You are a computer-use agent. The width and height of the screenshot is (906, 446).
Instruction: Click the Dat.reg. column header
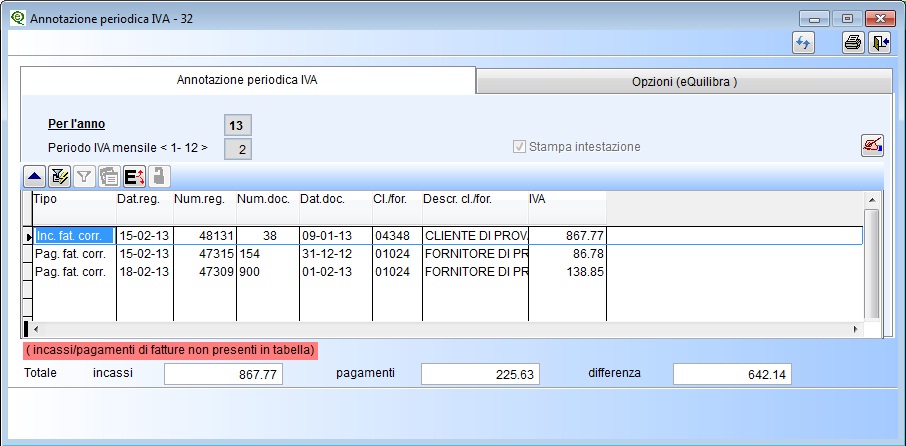tap(145, 207)
